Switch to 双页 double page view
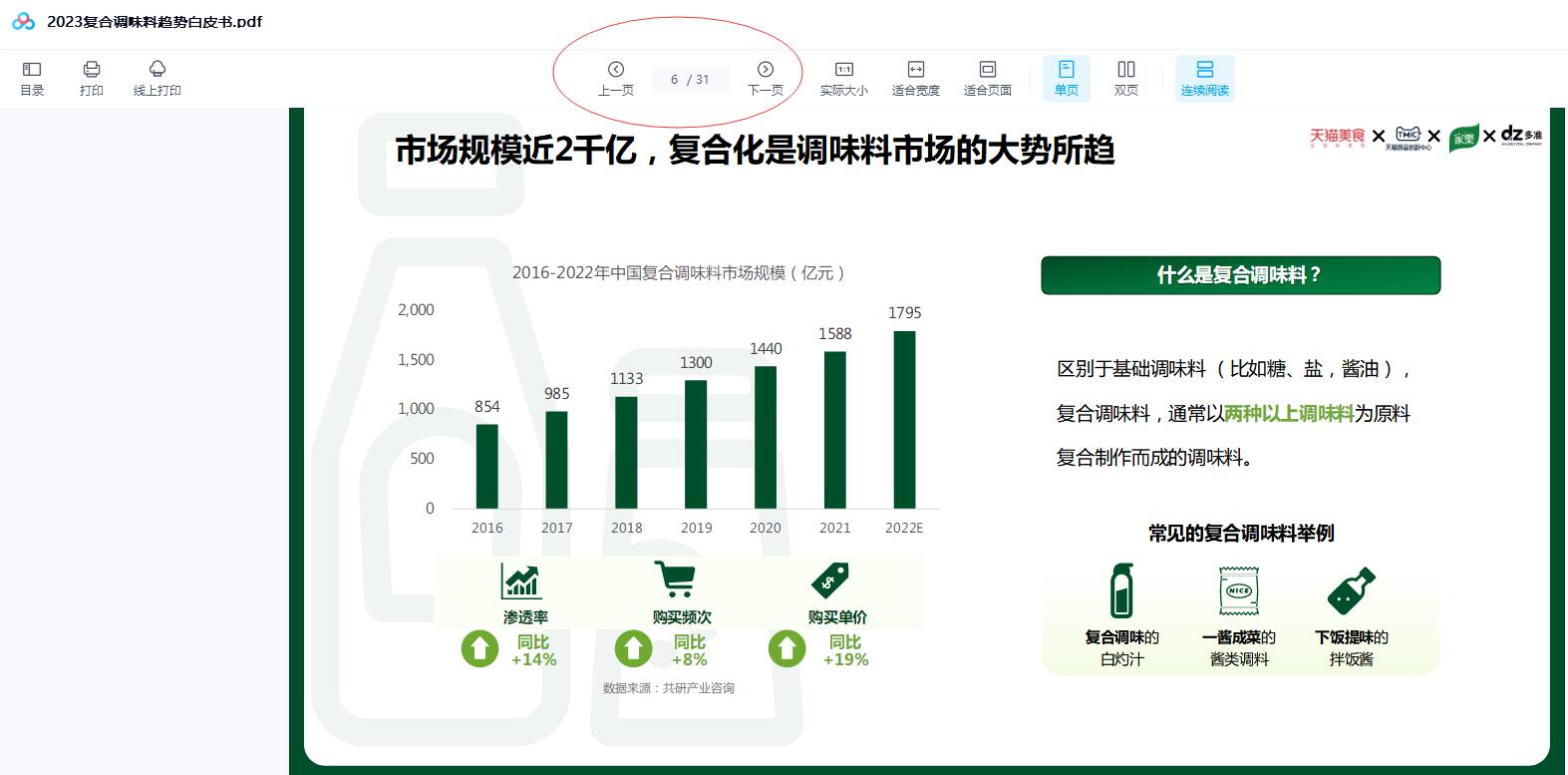 (x=1125, y=78)
